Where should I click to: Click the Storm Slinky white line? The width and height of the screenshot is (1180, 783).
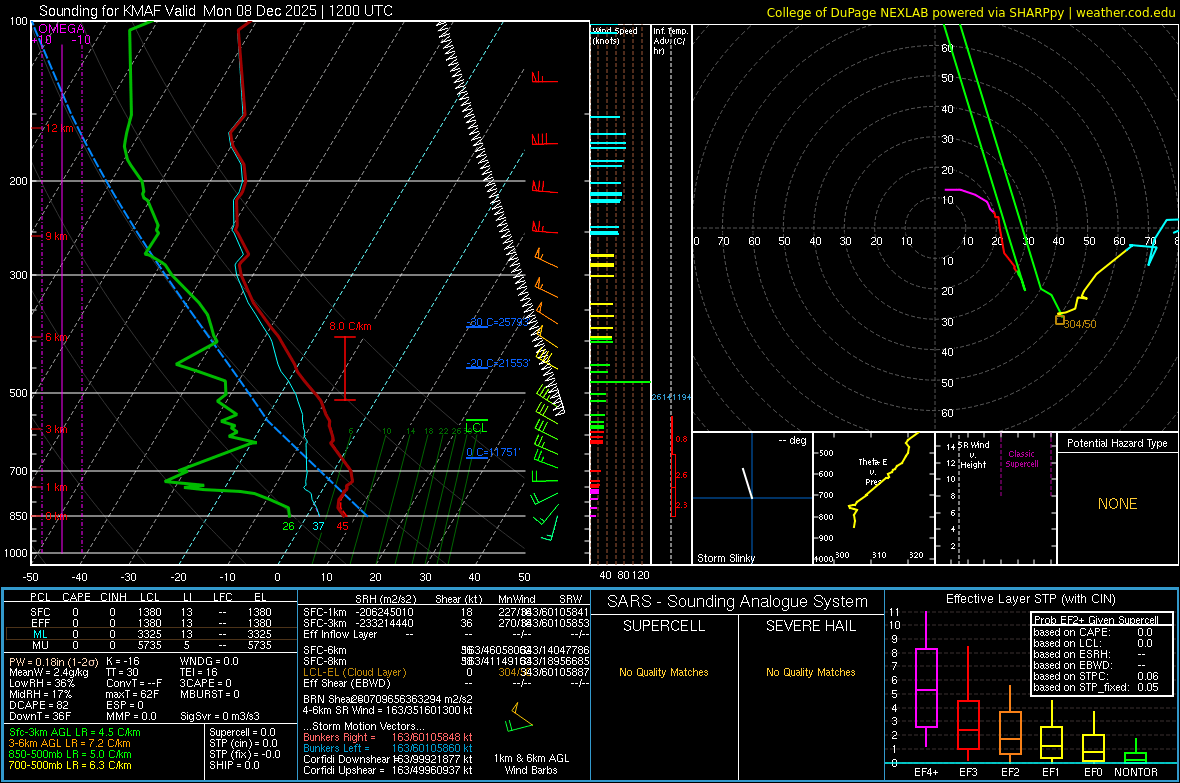747,483
